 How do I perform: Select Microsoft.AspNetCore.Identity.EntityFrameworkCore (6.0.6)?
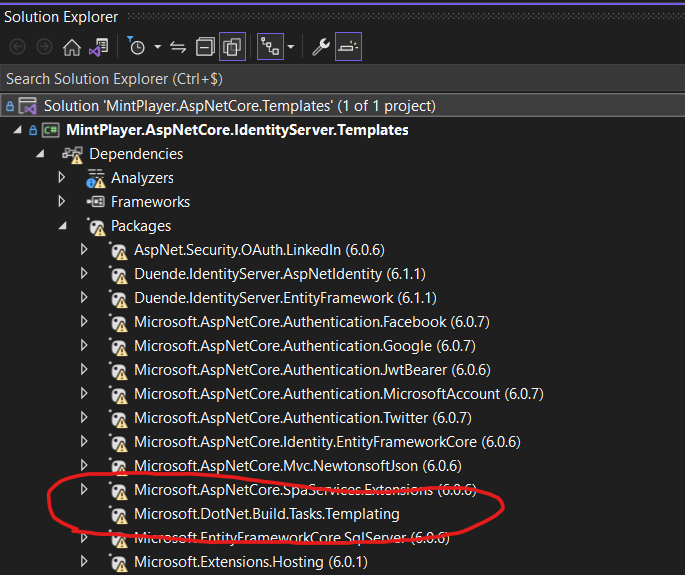point(327,442)
